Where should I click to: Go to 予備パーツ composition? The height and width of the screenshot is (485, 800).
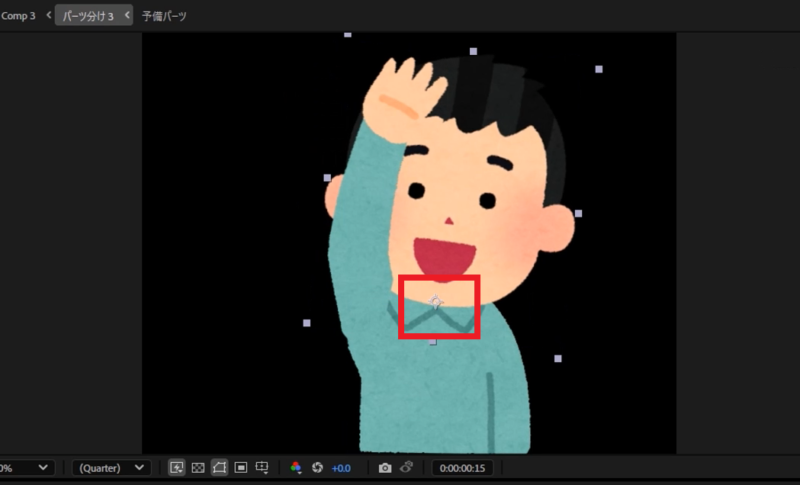tap(164, 16)
